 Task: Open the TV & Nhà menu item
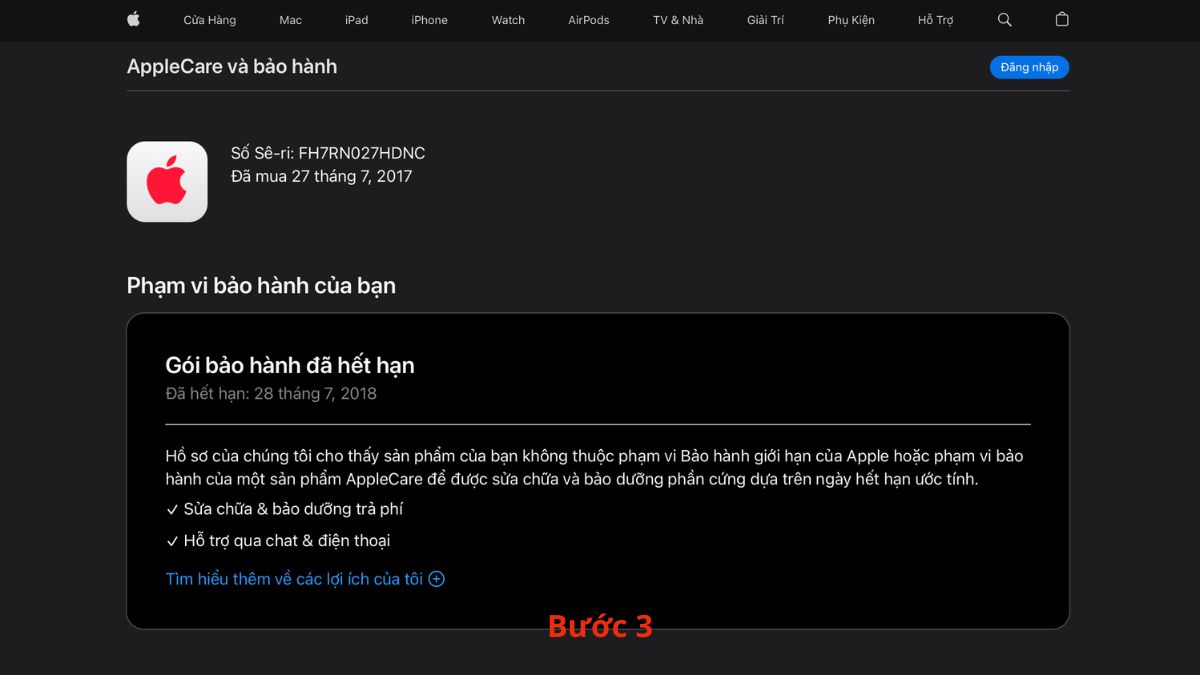point(677,19)
